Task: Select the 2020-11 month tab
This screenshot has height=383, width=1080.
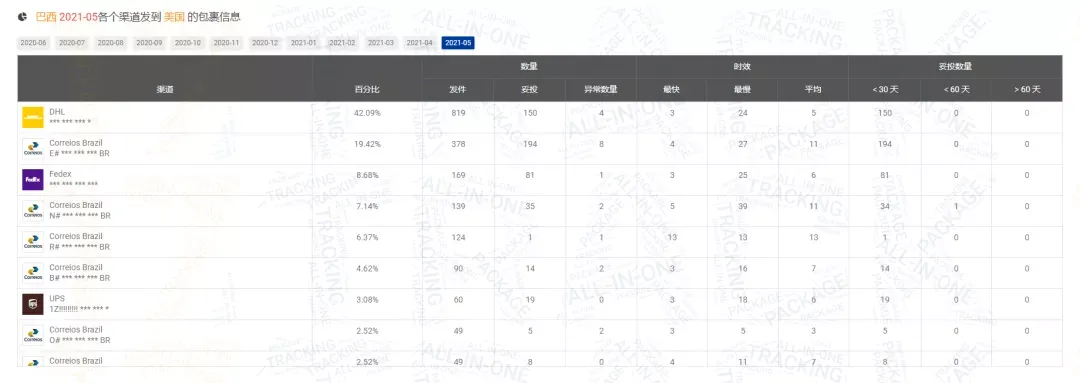Action: tap(227, 43)
